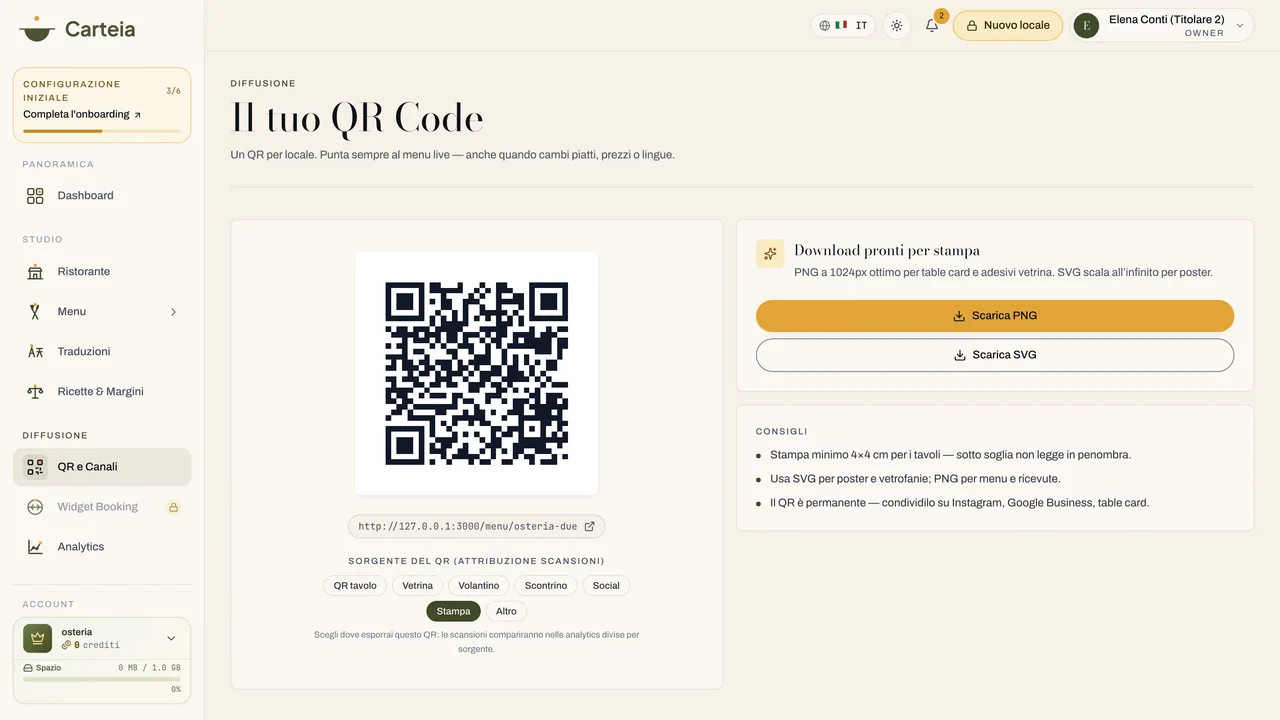The image size is (1280, 720).
Task: Expand the Menu submenu chevron
Action: (x=173, y=312)
